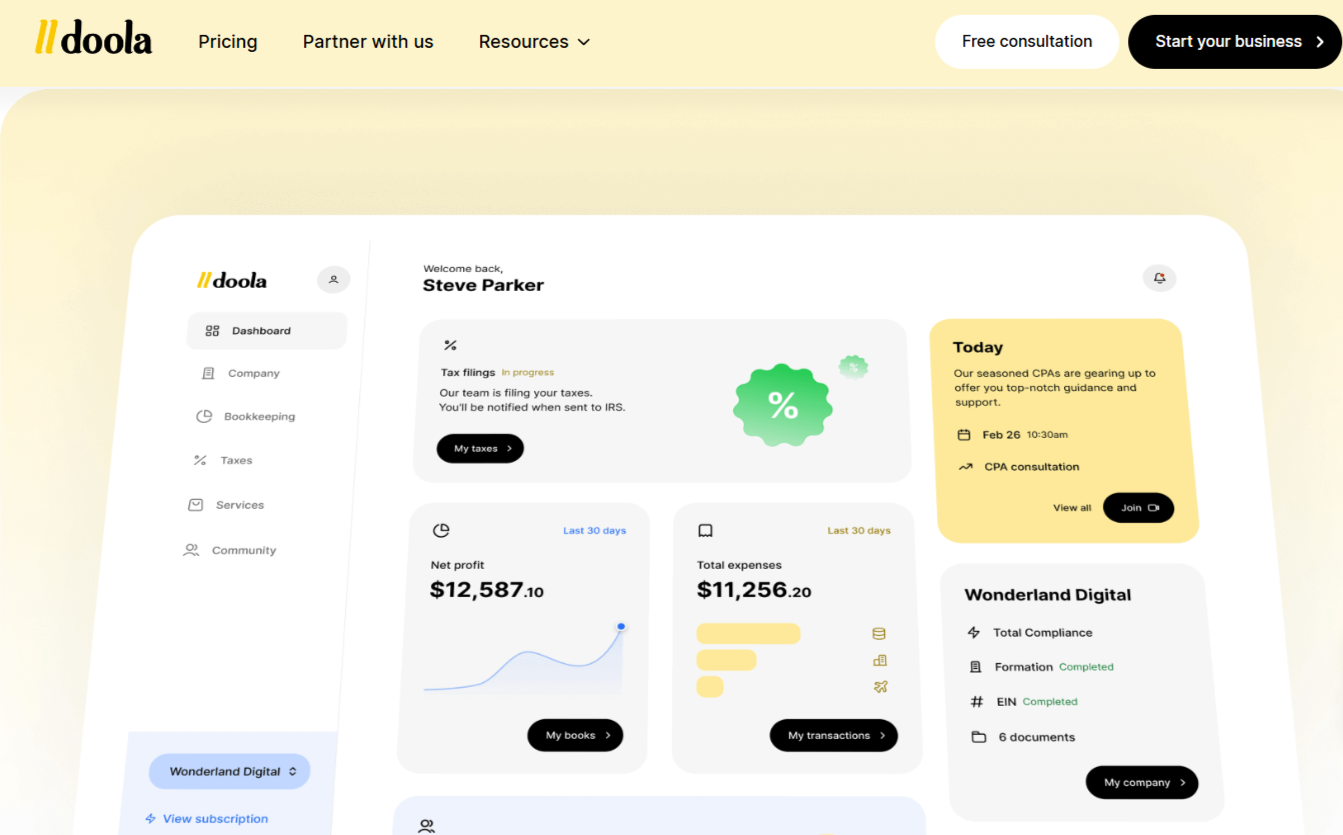
Task: Click the Bookkeeping pie chart icon
Action: [x=204, y=416]
